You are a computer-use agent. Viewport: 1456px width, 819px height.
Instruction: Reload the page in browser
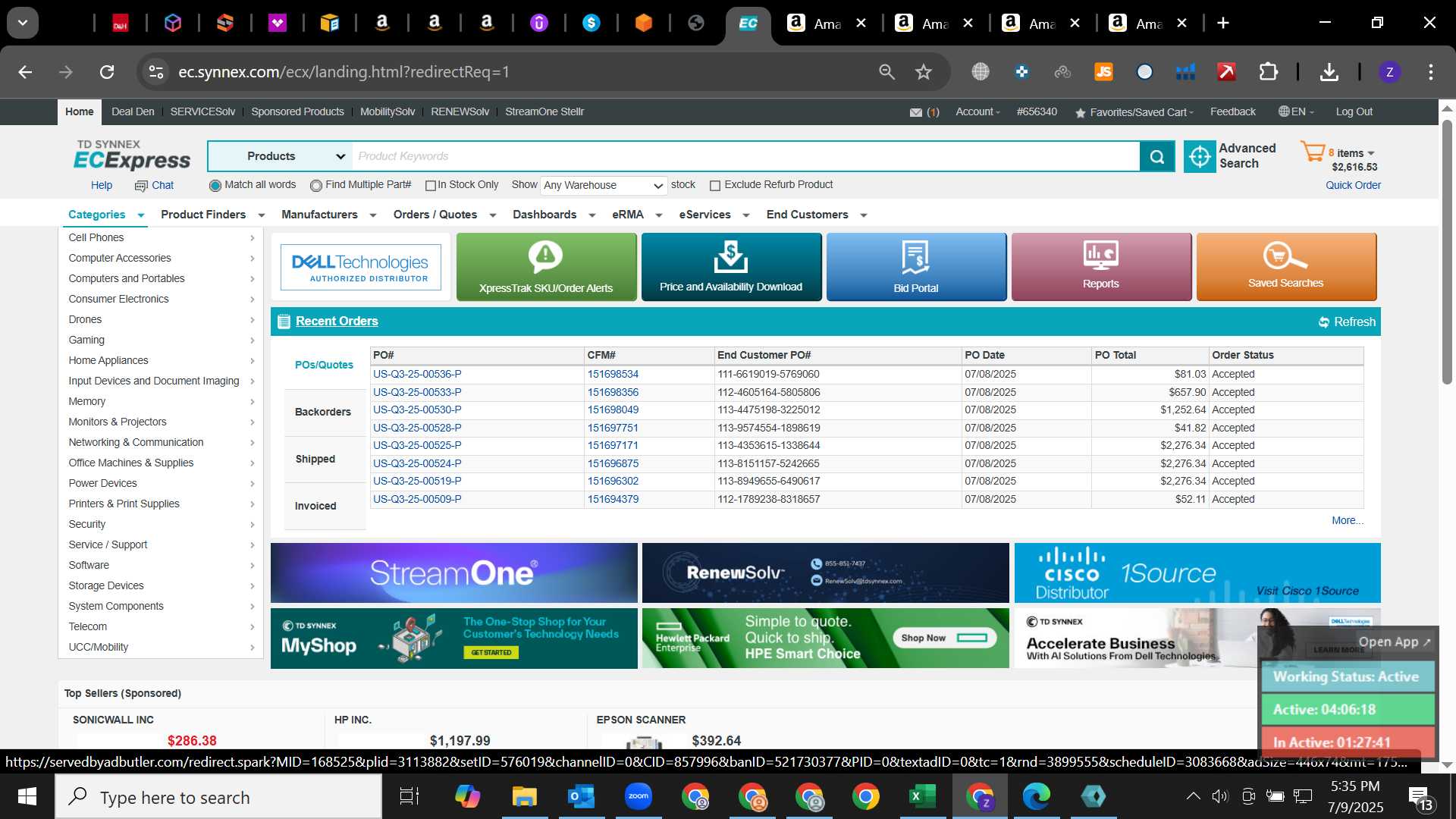point(107,72)
